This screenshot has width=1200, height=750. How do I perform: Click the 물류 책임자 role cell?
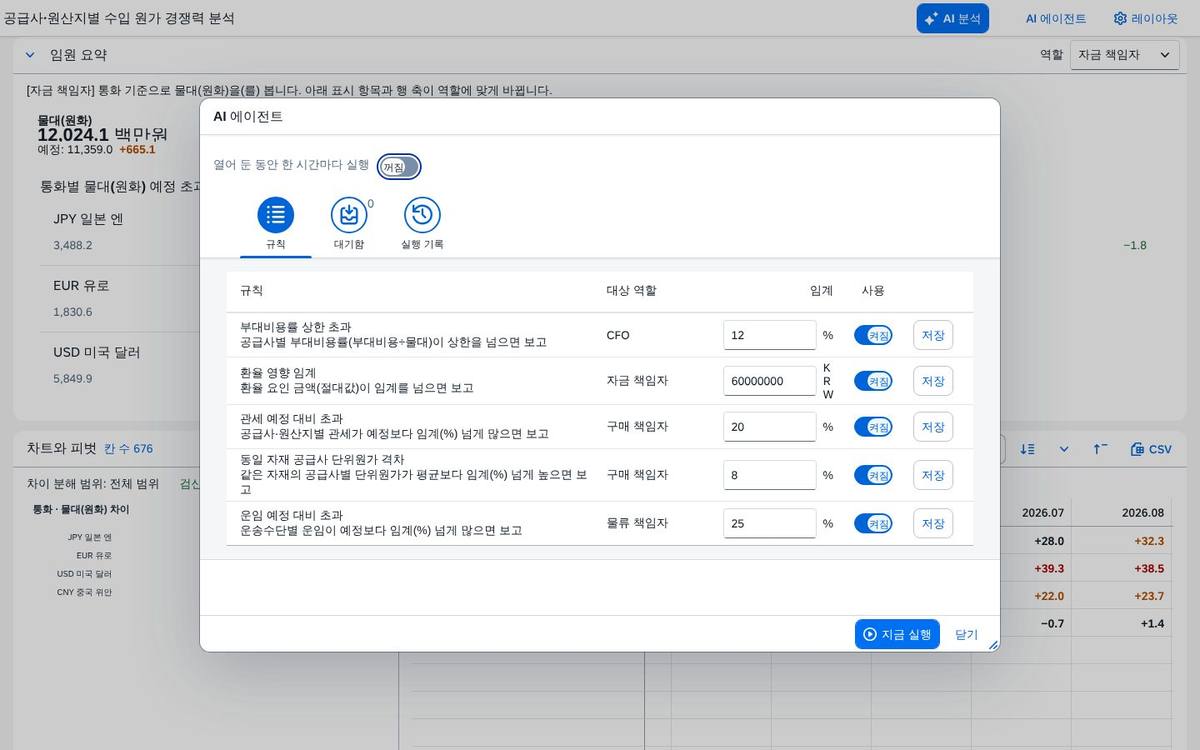(x=637, y=523)
